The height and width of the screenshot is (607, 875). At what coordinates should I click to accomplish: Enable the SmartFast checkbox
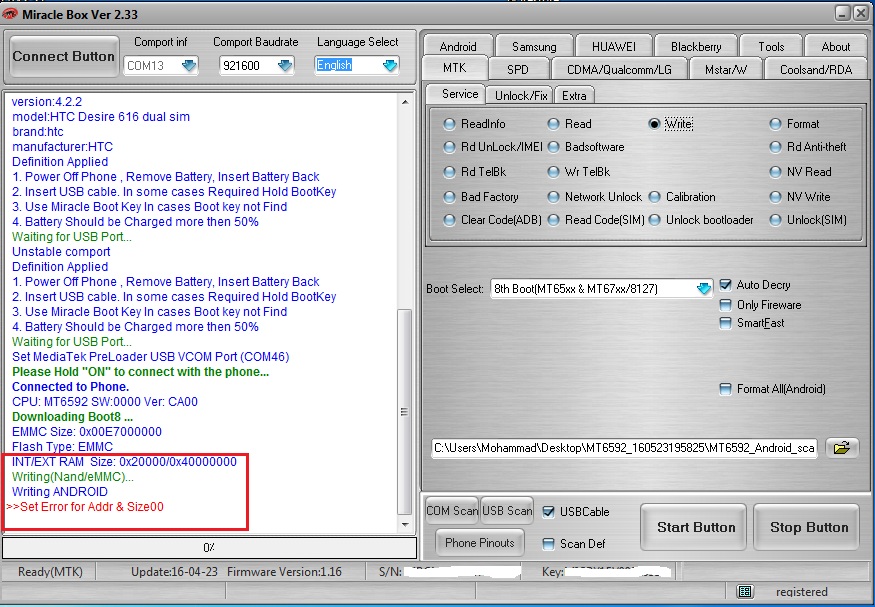click(725, 323)
